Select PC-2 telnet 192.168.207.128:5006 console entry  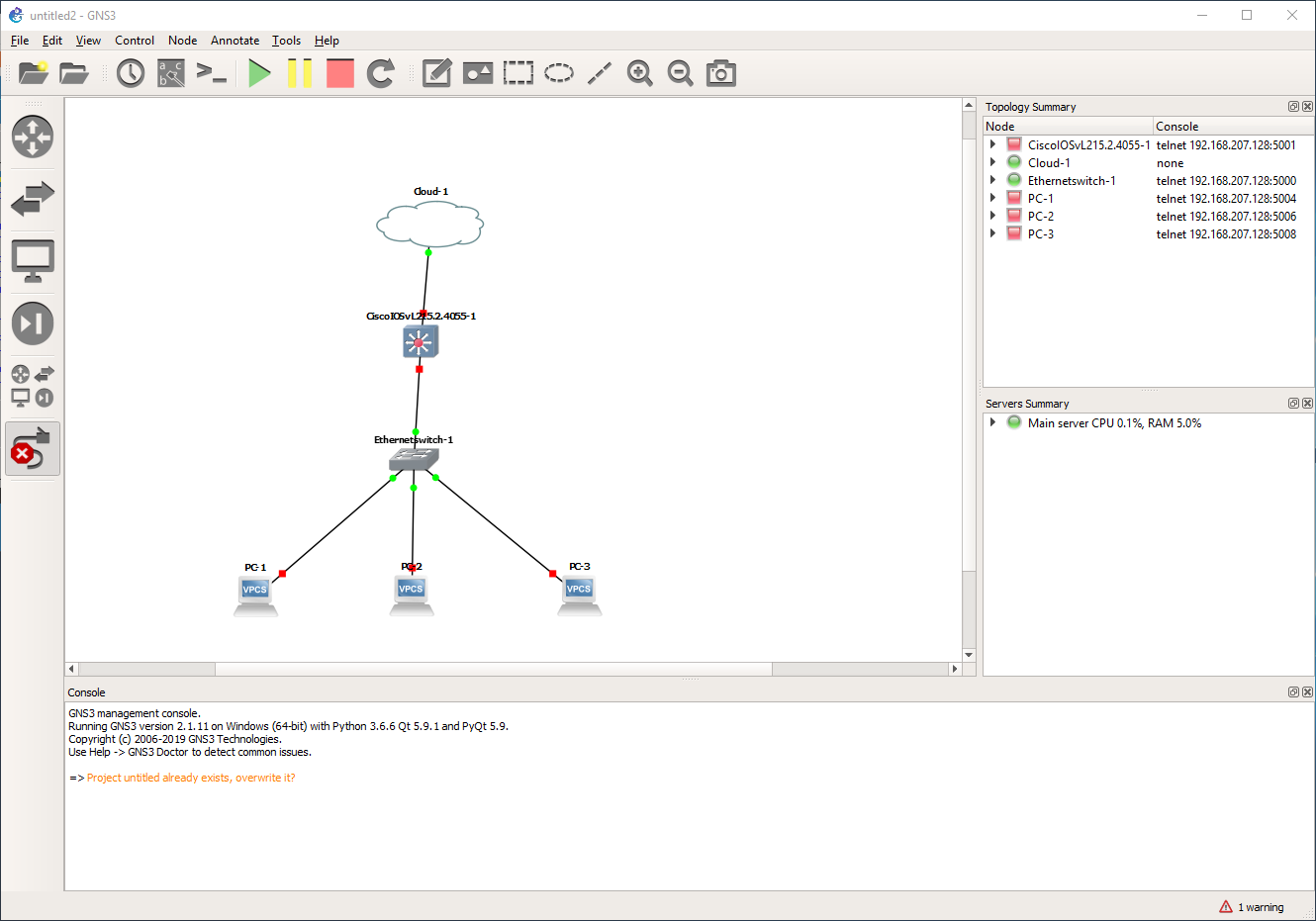pos(1226,216)
